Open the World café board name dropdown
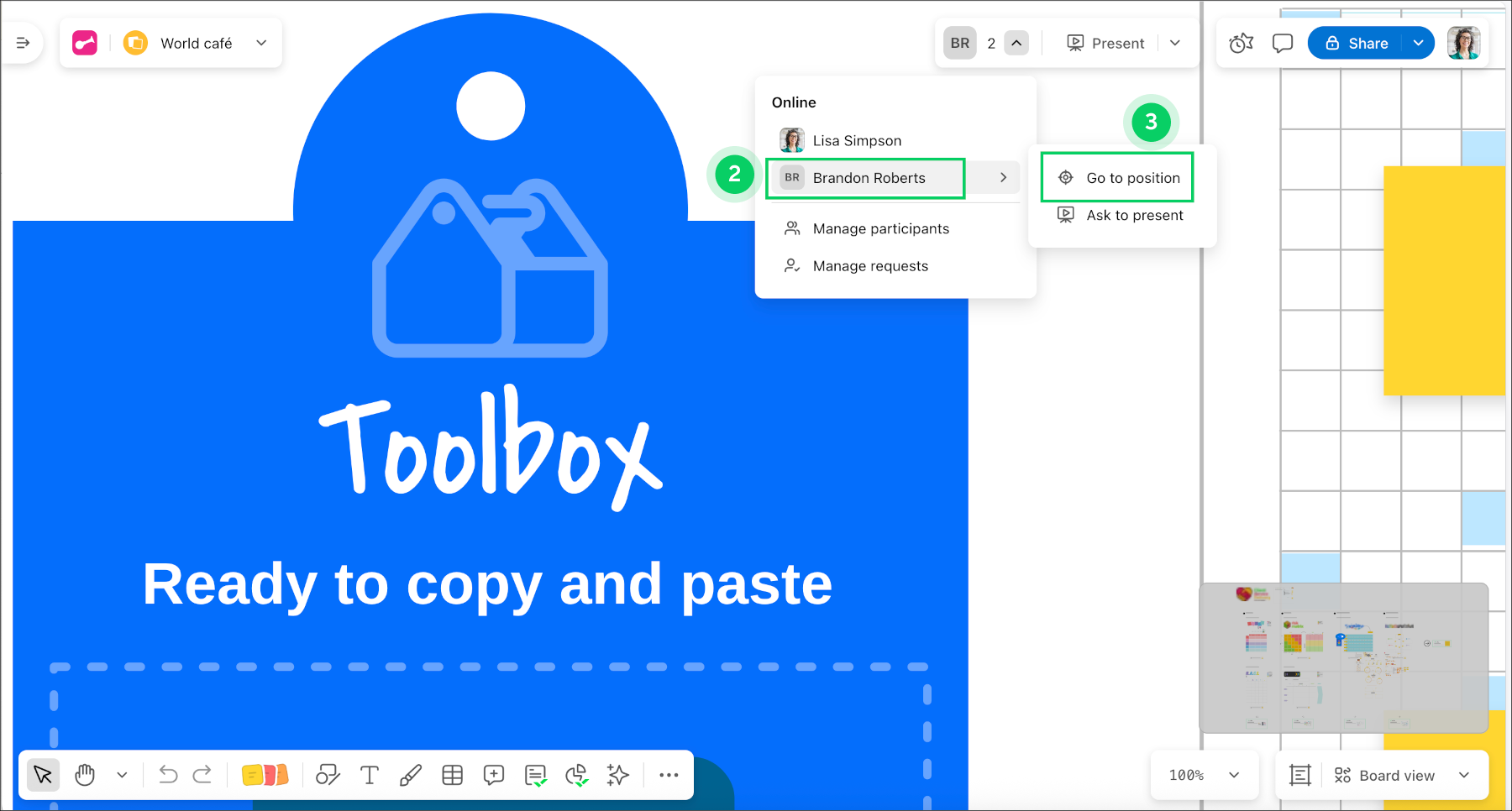Screen dimensions: 1512x811 (261, 43)
